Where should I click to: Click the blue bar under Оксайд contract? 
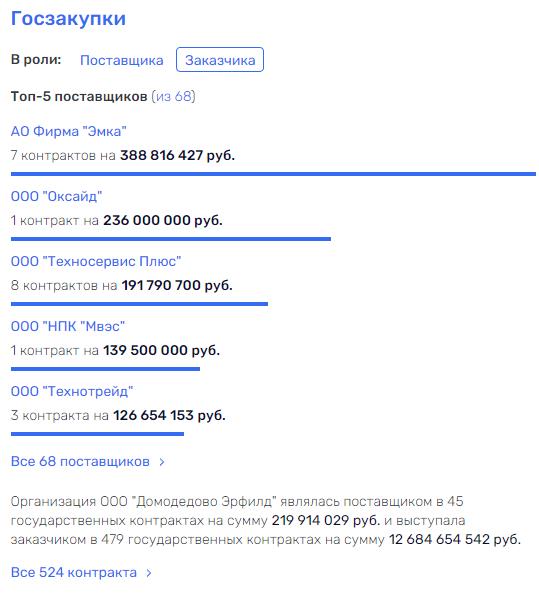(x=171, y=239)
